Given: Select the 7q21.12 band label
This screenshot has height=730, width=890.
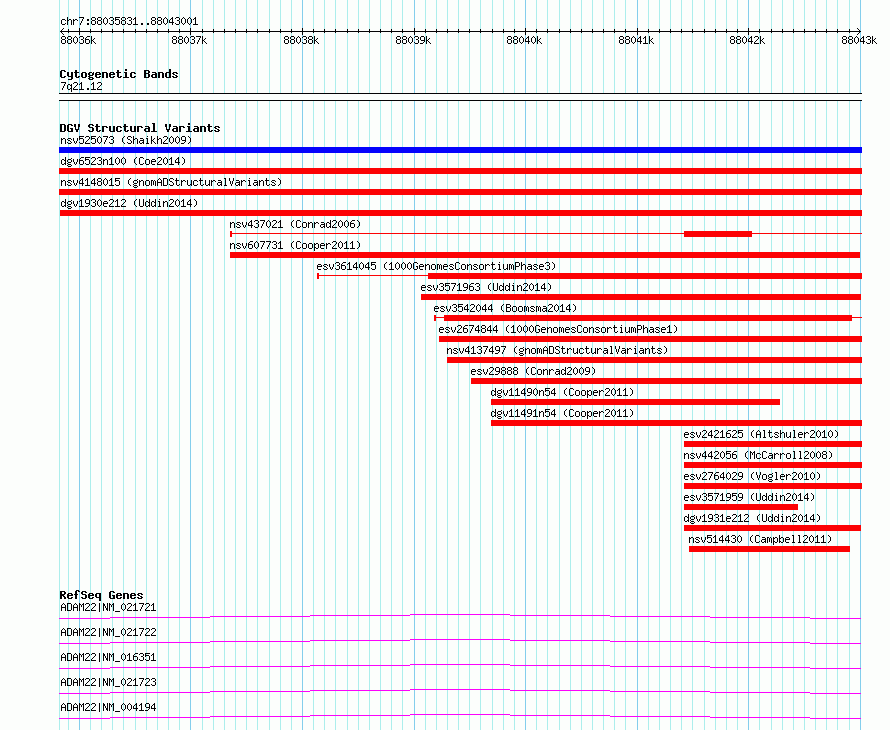Looking at the screenshot, I should (x=81, y=86).
